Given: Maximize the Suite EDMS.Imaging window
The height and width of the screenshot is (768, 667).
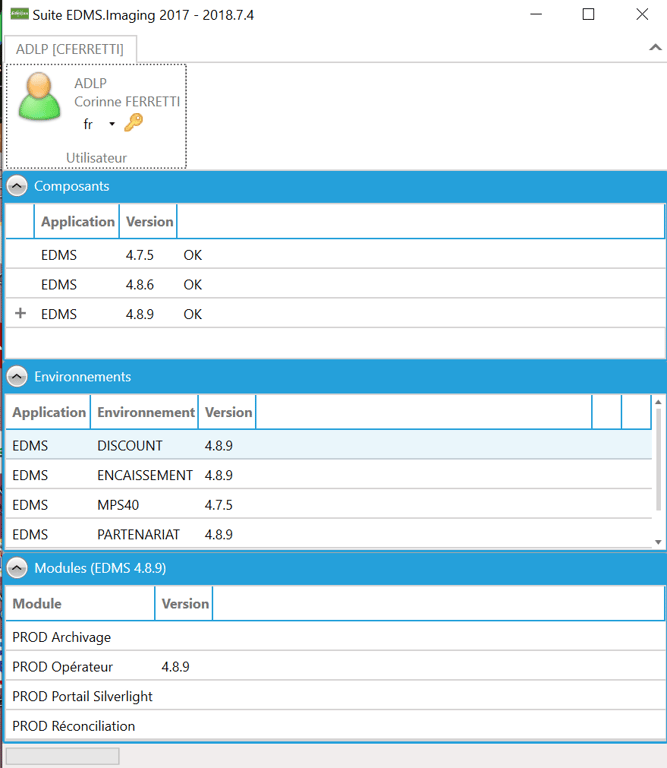Looking at the screenshot, I should 588,14.
